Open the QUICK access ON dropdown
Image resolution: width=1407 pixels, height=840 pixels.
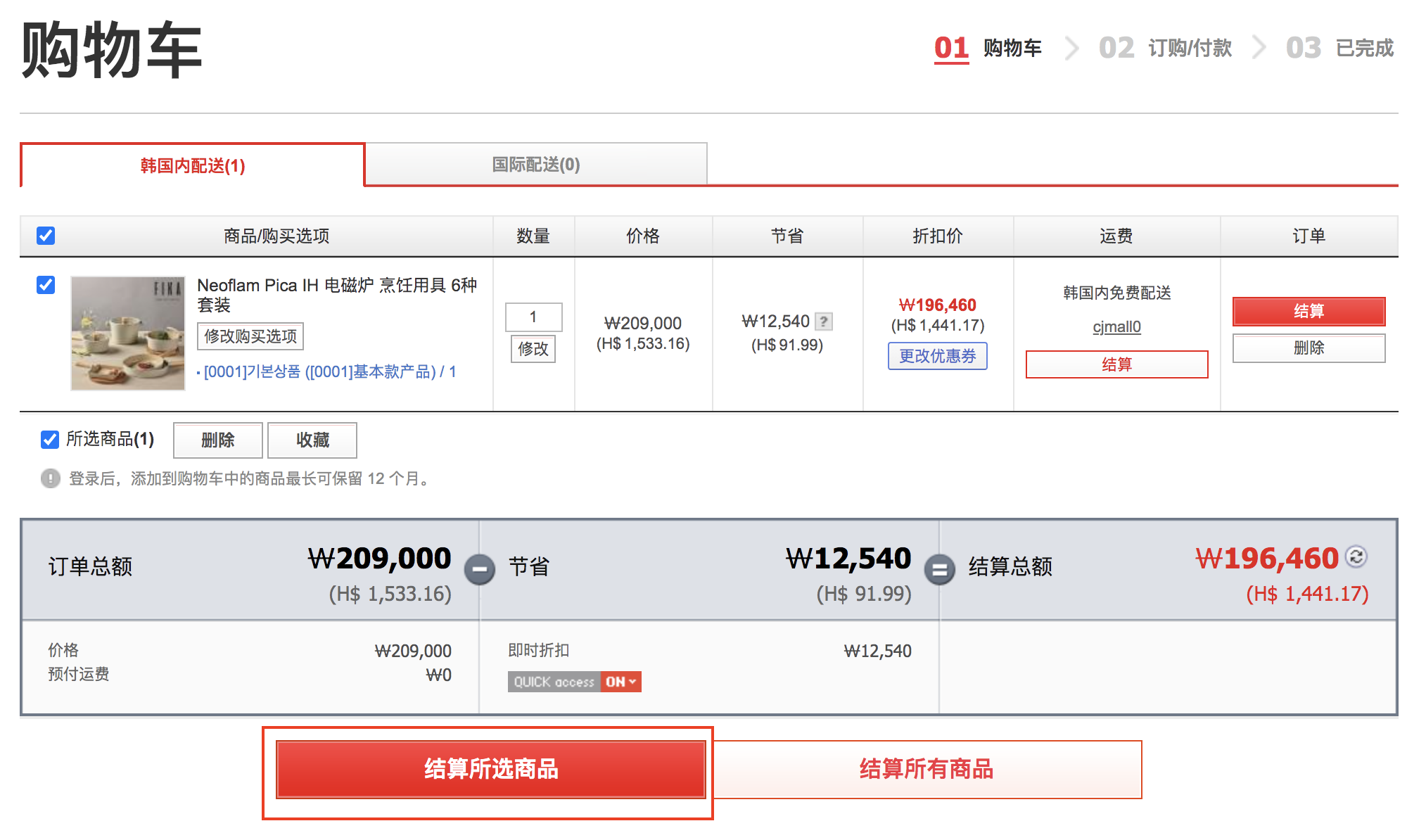coord(621,682)
